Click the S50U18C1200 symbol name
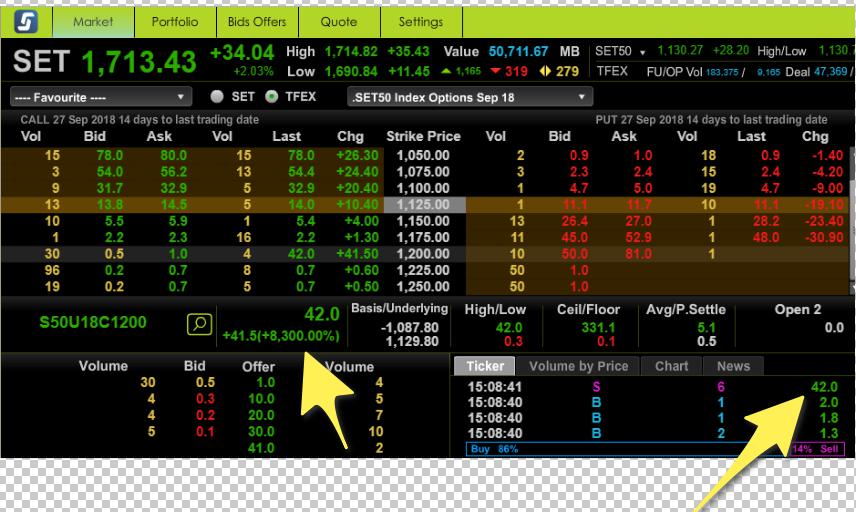The width and height of the screenshot is (856, 512). tap(93, 322)
